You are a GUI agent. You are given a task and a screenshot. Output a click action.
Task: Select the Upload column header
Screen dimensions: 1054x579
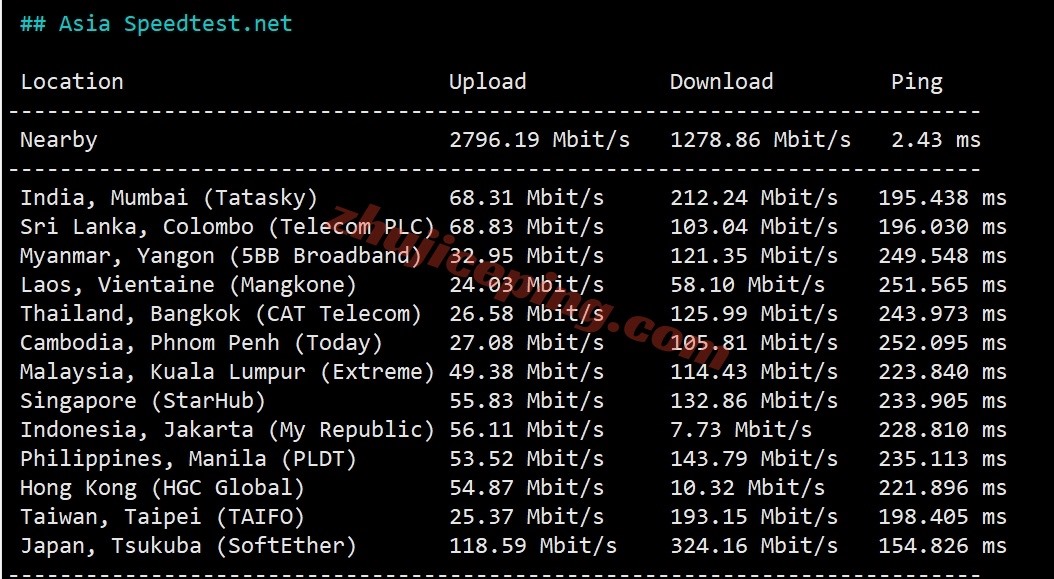tap(487, 82)
